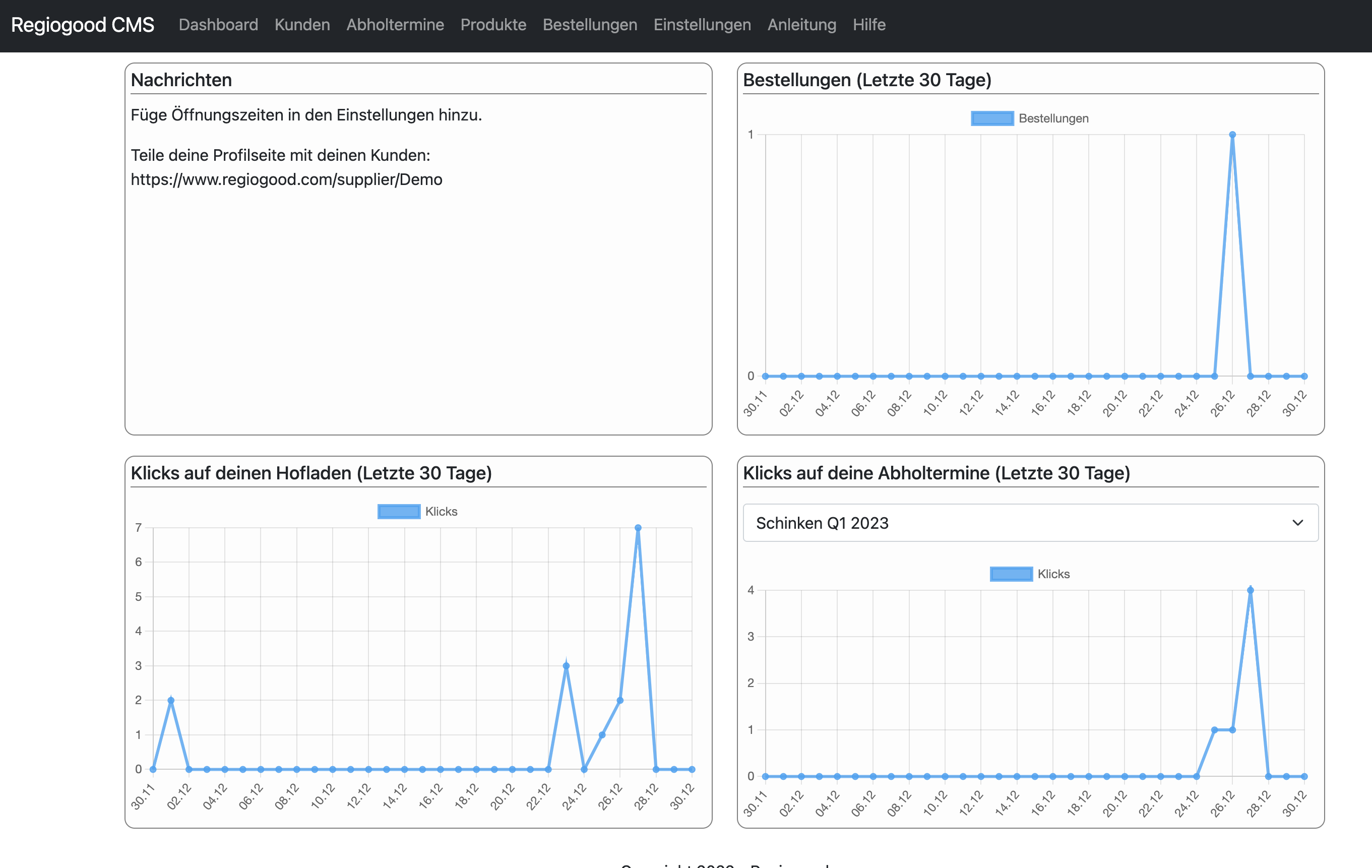Go to the Kunden page

302,25
